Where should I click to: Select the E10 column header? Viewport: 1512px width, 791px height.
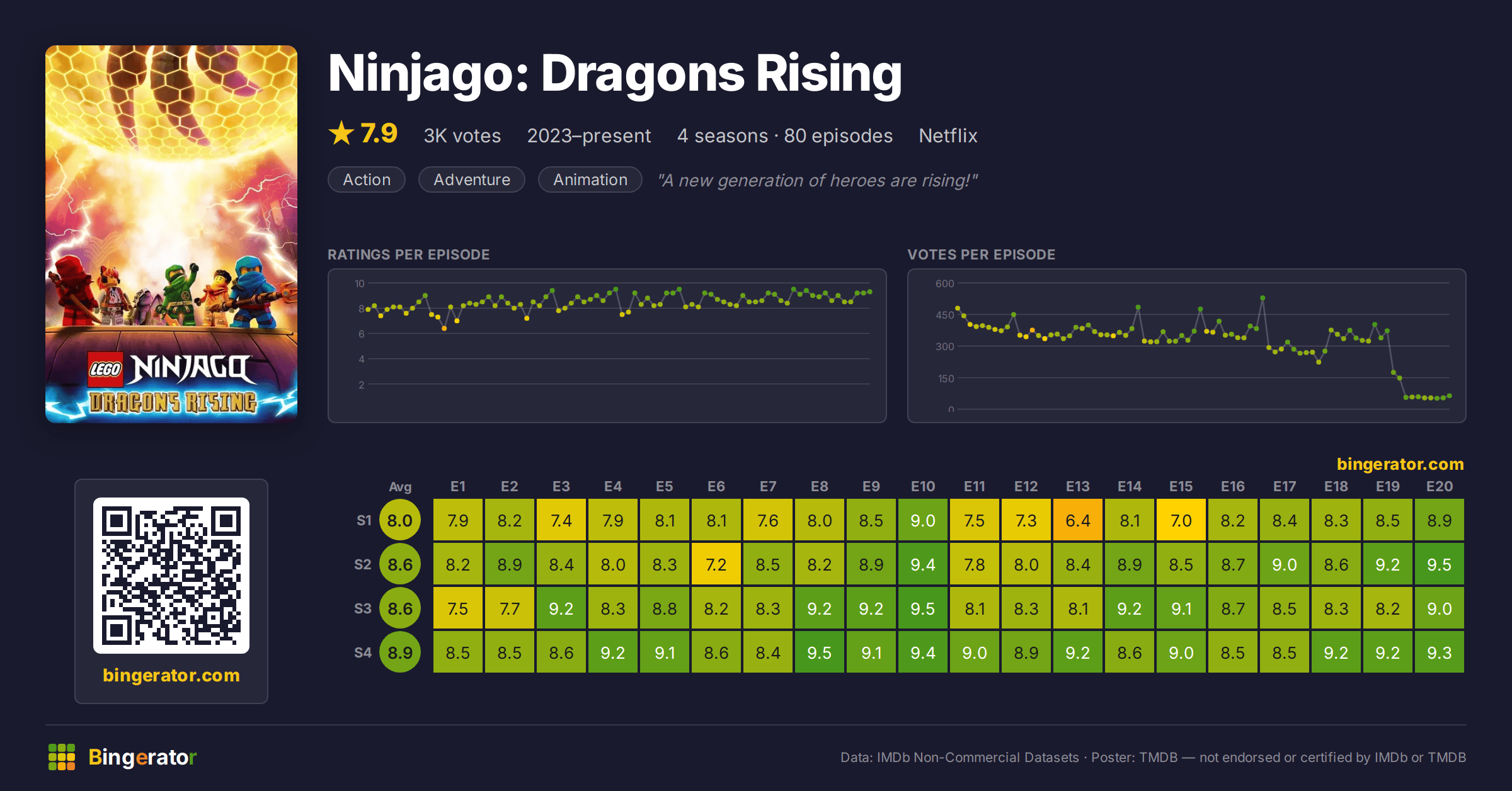923,486
